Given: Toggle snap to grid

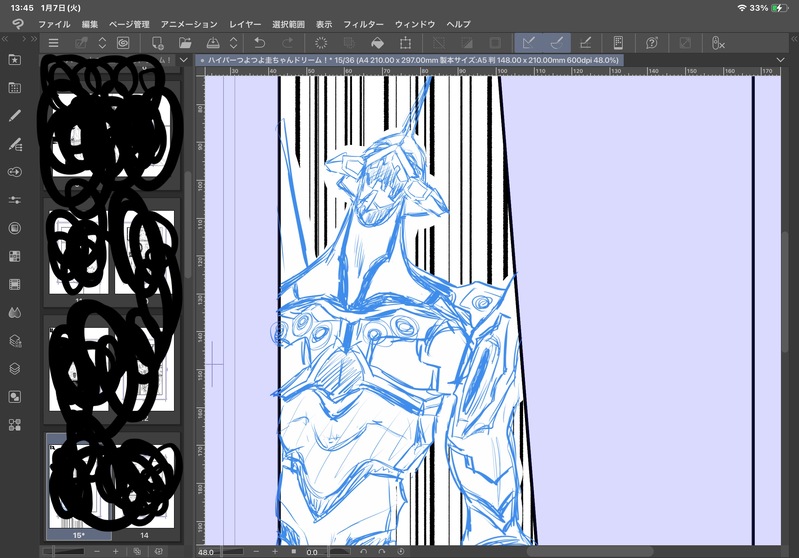Looking at the screenshot, I should (585, 43).
